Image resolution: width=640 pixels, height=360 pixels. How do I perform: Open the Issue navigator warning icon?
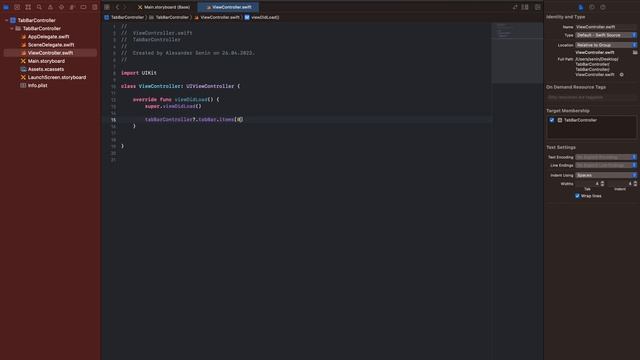[x=50, y=7]
